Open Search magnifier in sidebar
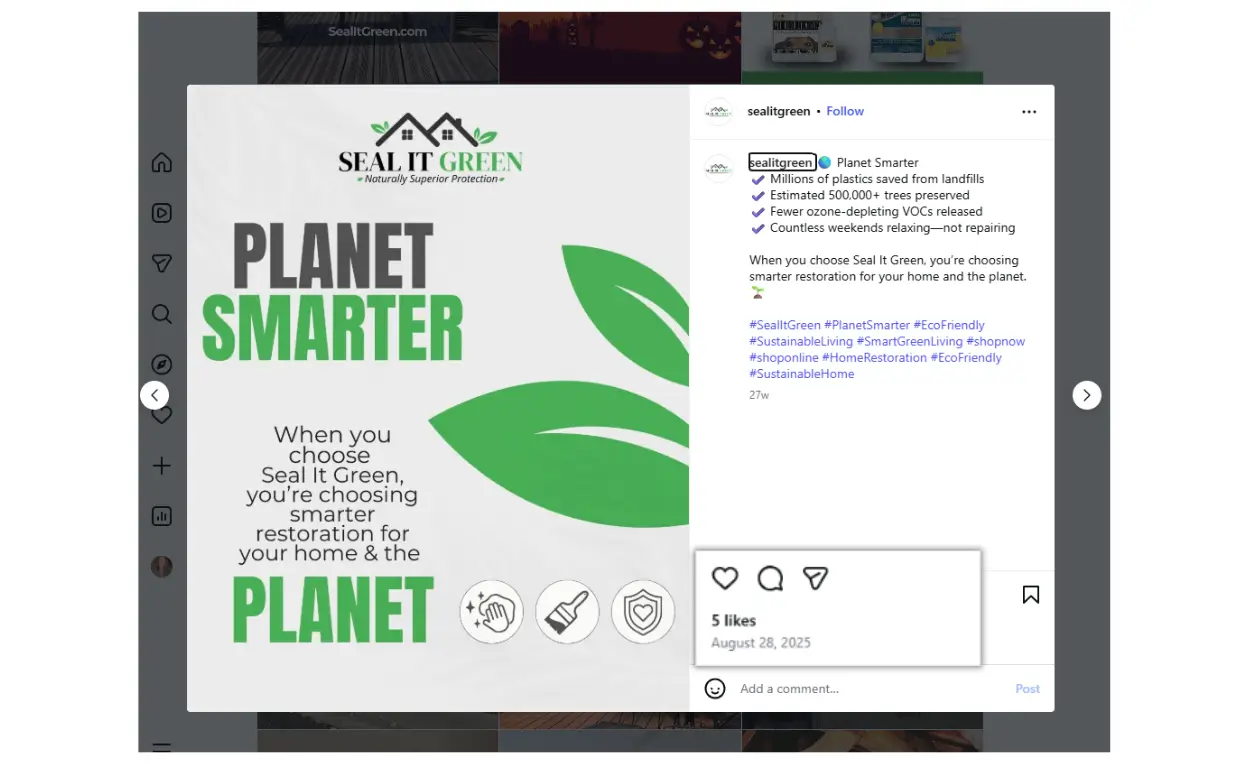The width and height of the screenshot is (1248, 764). tap(162, 314)
